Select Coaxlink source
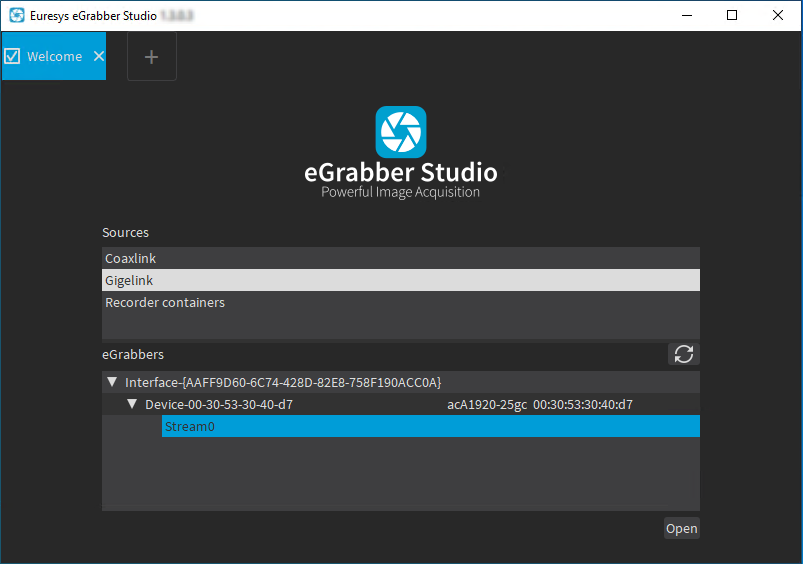 tap(400, 258)
